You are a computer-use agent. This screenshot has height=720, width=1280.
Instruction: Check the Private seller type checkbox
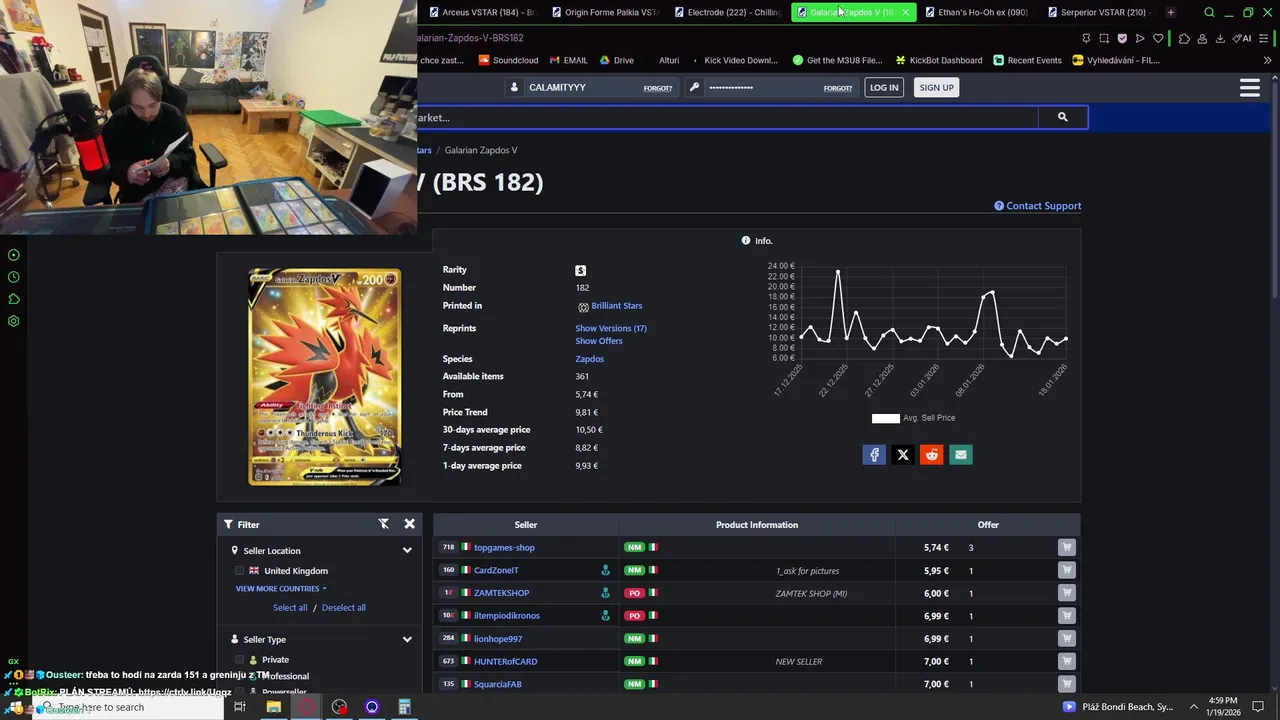(239, 660)
